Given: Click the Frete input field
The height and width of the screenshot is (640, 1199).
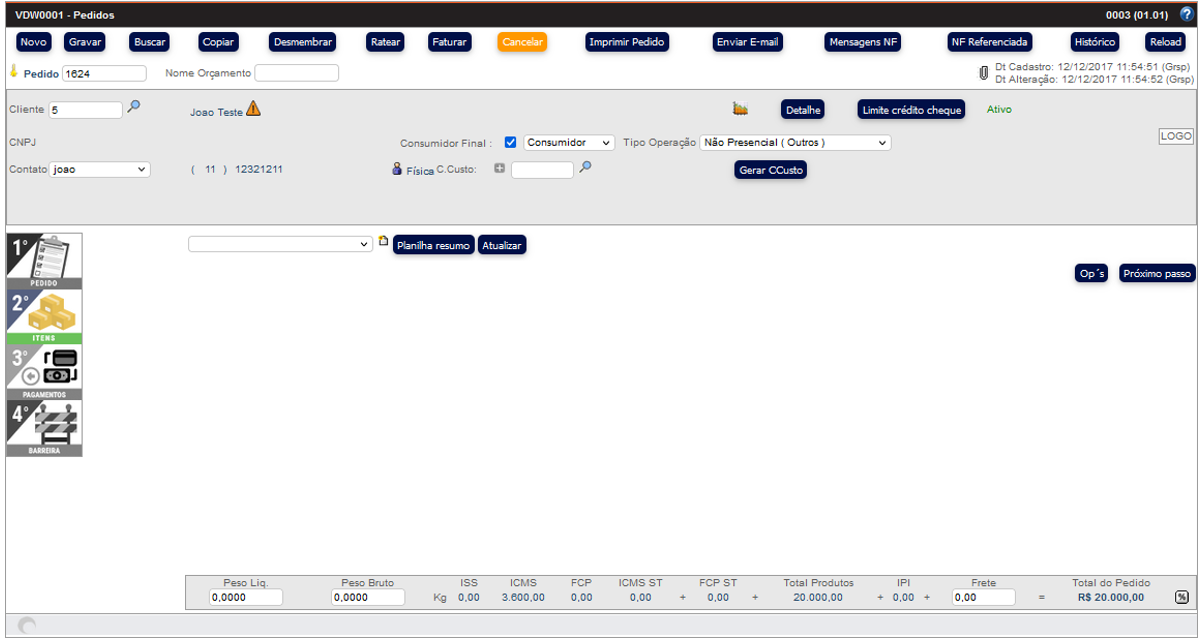Looking at the screenshot, I should (x=983, y=597).
